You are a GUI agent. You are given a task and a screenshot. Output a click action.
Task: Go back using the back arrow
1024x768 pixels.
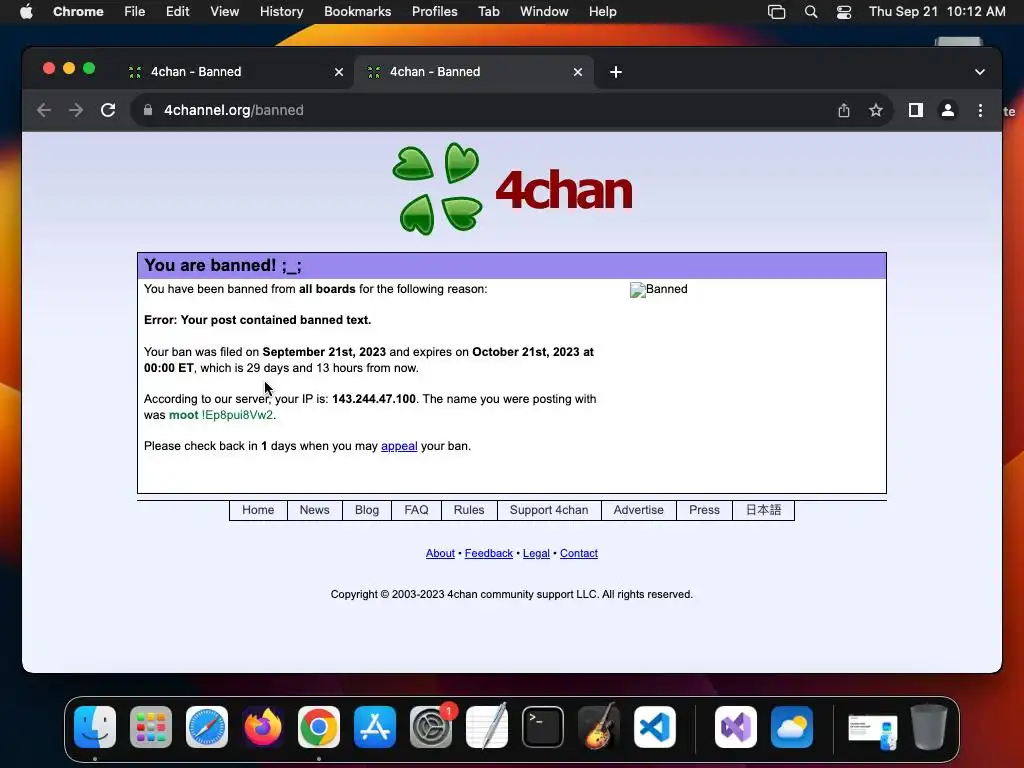[x=44, y=110]
